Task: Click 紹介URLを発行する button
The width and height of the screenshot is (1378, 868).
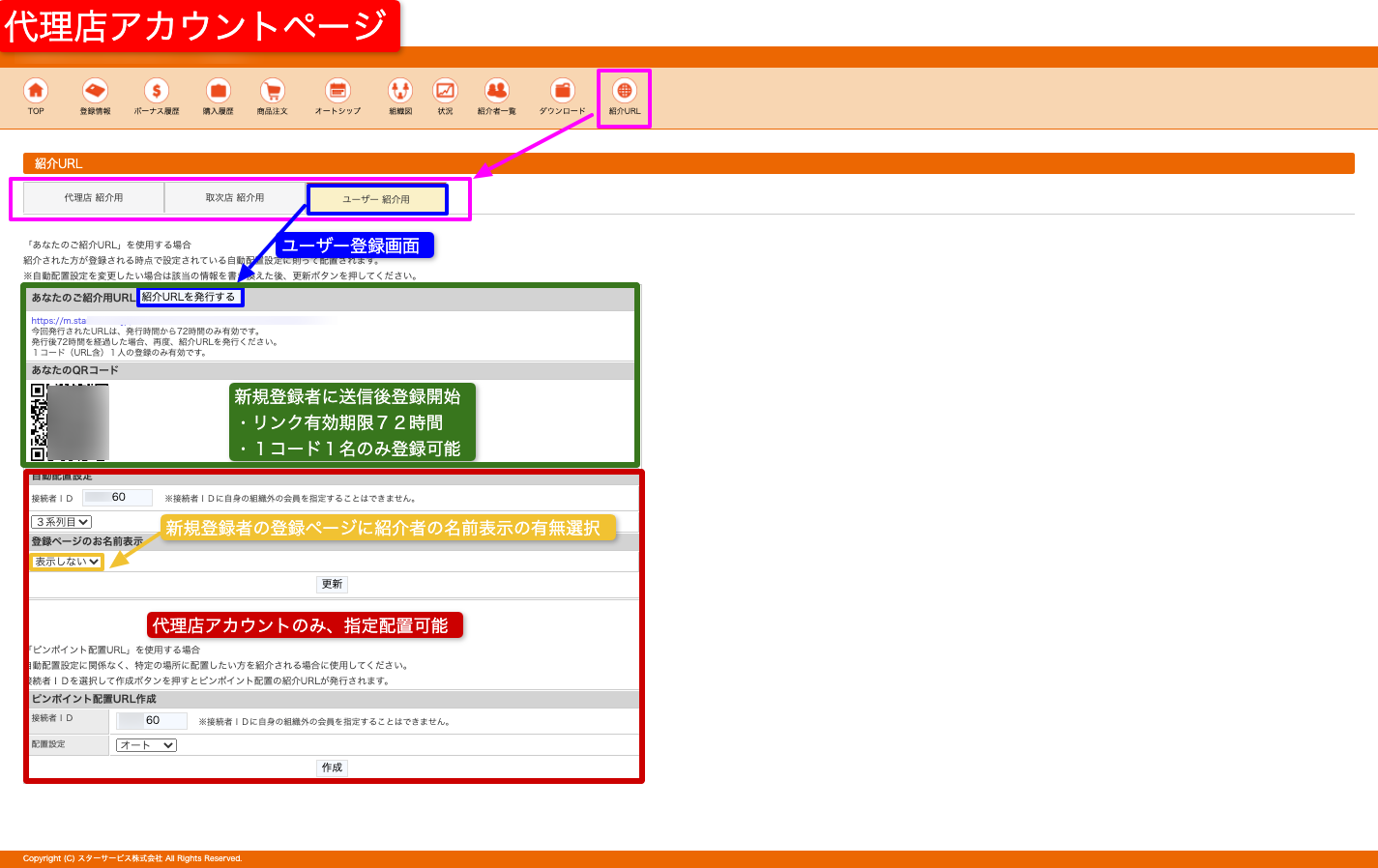Action: 190,298
